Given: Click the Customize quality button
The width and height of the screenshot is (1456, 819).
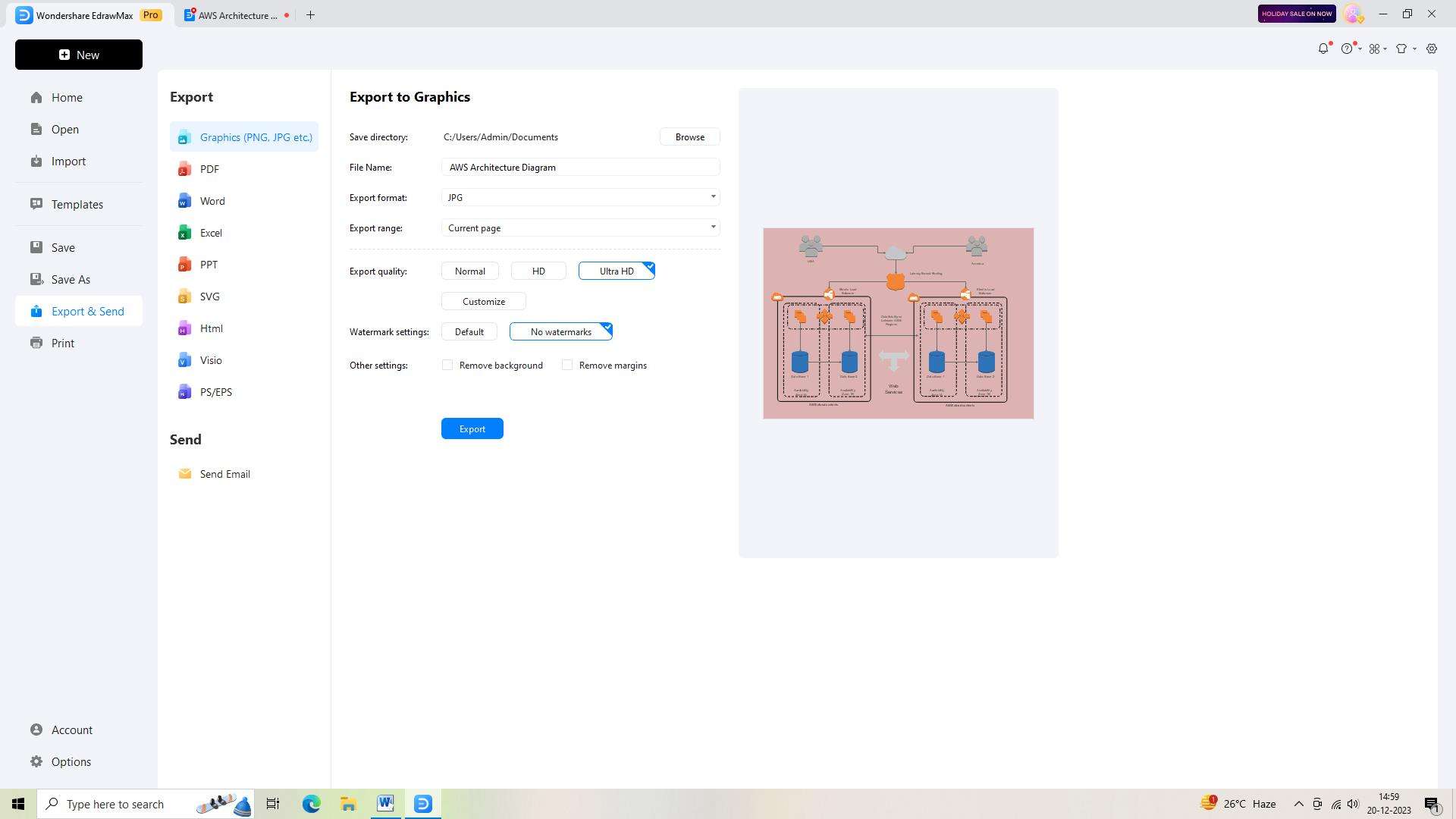Looking at the screenshot, I should tap(484, 301).
